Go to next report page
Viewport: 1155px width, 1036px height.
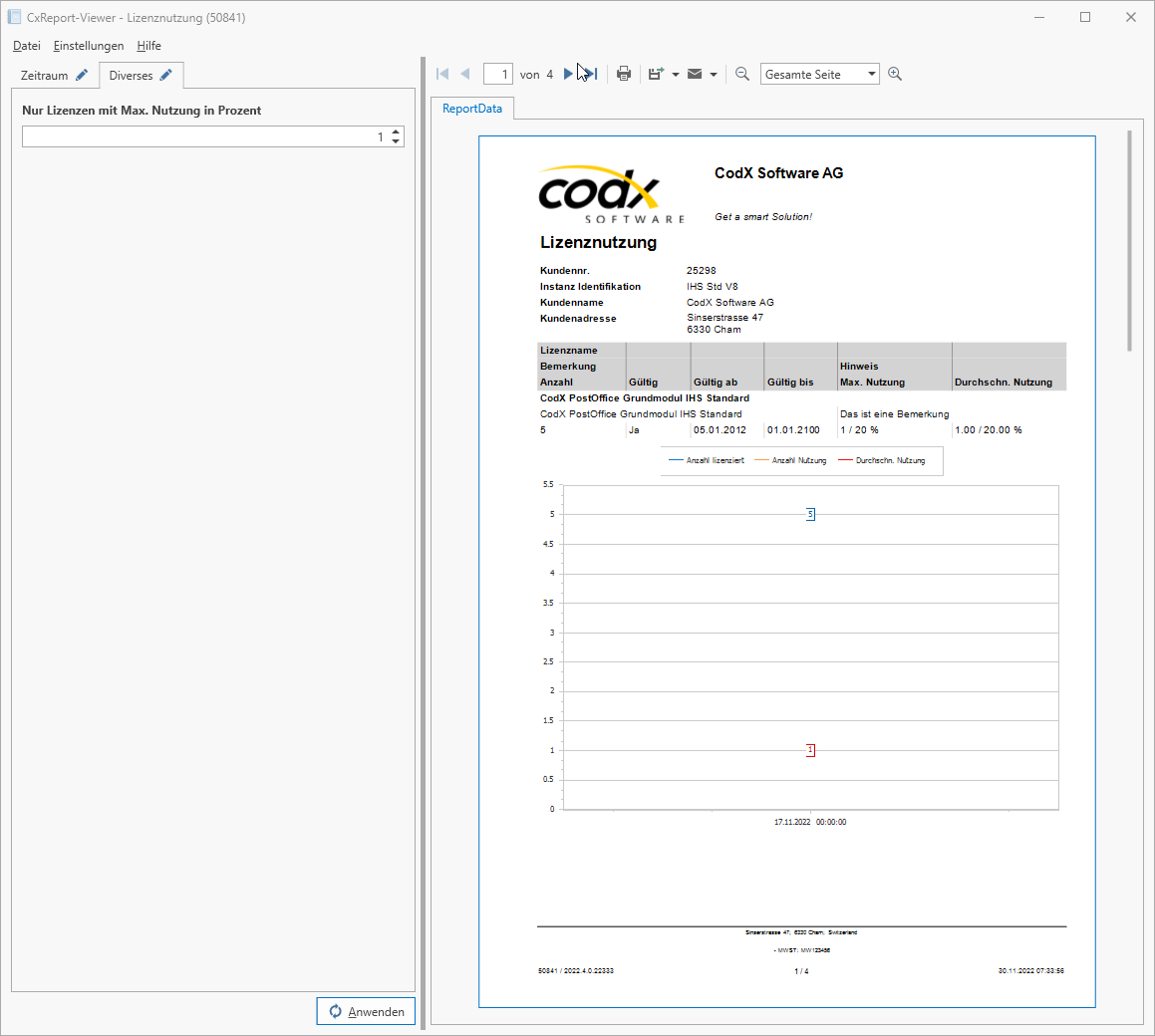[x=568, y=74]
